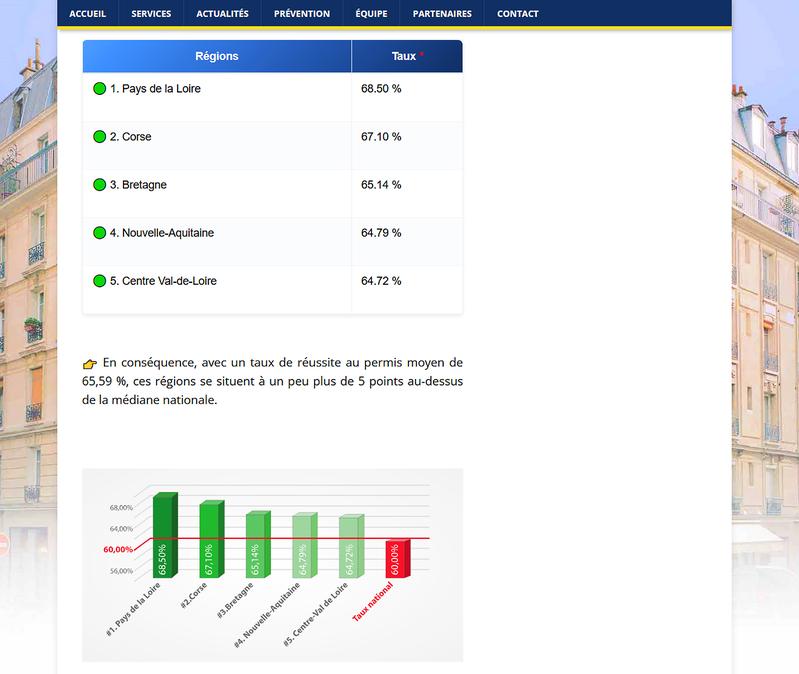The width and height of the screenshot is (799, 674).
Task: Click the green dot beside Pays de la Loire
Action: click(100, 89)
